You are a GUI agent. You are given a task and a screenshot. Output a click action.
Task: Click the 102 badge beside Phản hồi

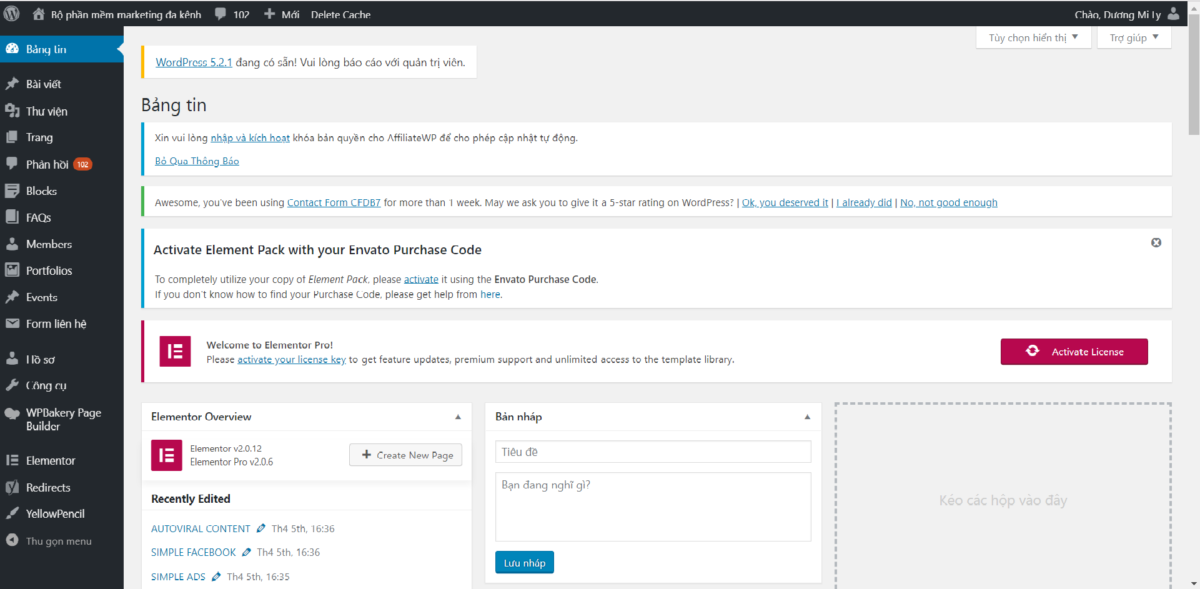coord(83,164)
